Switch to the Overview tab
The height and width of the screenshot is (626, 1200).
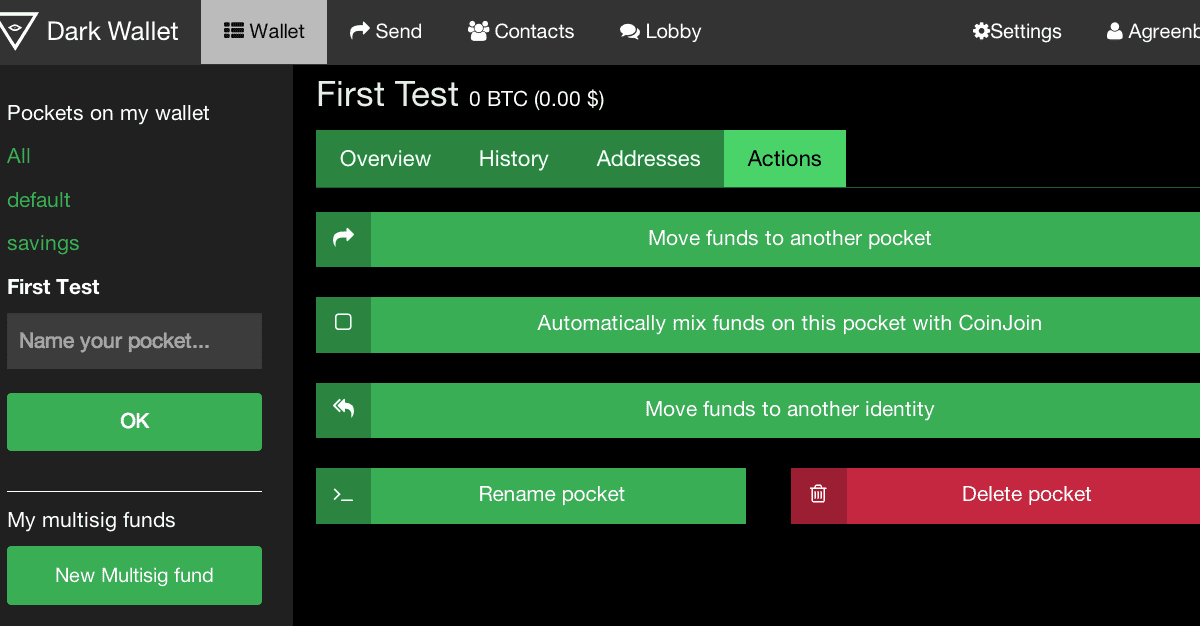tap(385, 159)
